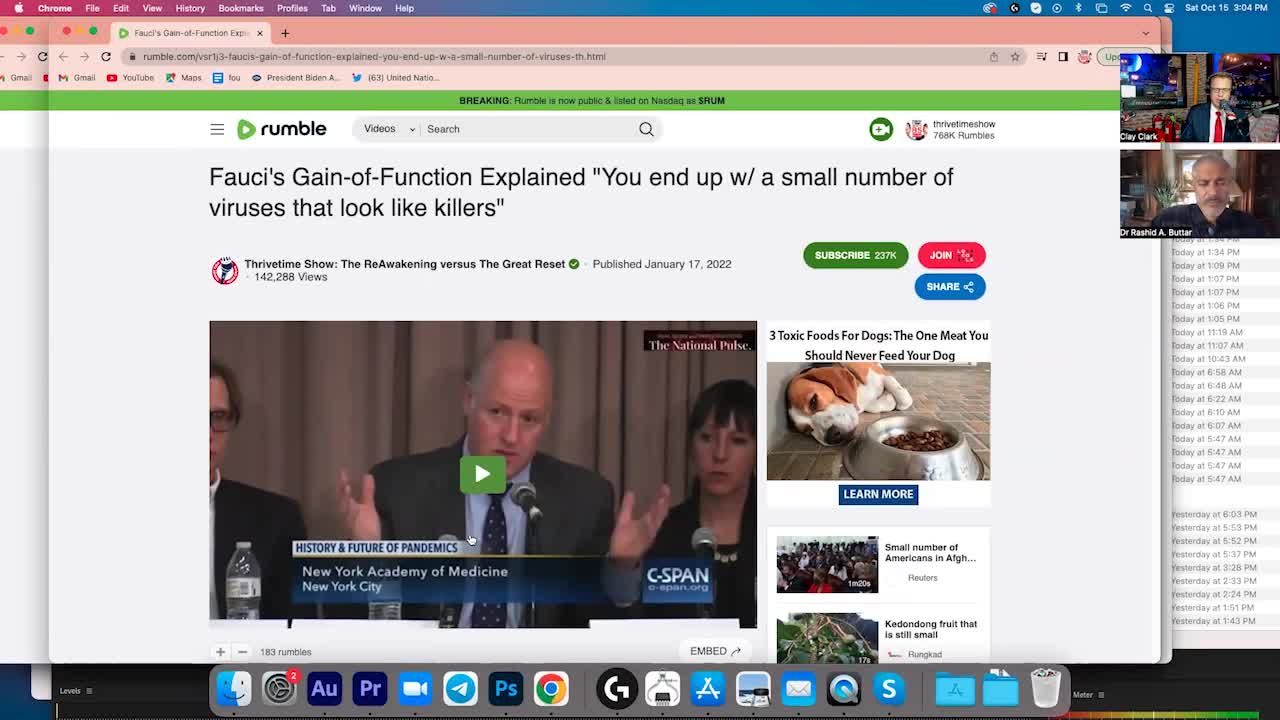Open the thrivetimeshow profile avatar

point(915,130)
